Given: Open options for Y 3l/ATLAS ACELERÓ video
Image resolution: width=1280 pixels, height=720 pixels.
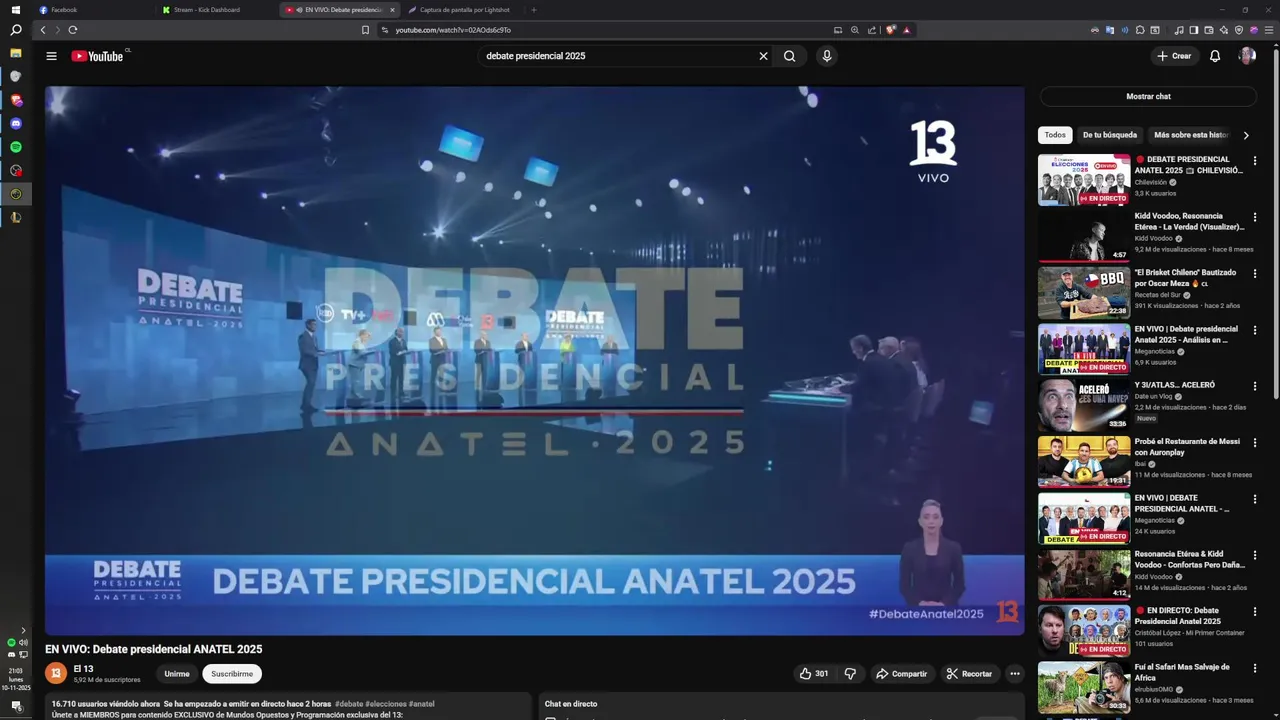Looking at the screenshot, I should tap(1255, 385).
